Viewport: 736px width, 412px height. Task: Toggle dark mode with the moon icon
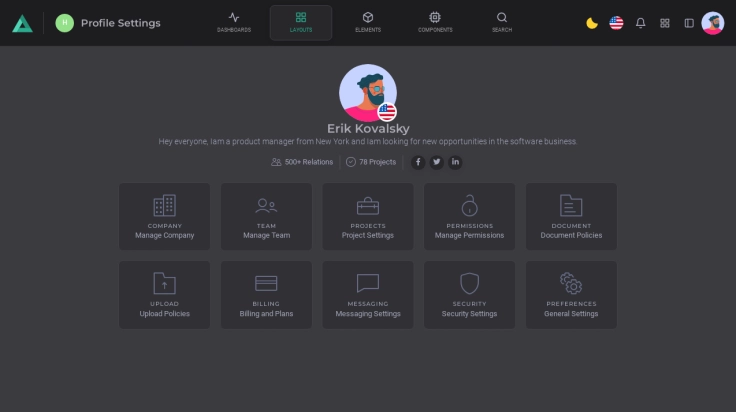[x=592, y=23]
